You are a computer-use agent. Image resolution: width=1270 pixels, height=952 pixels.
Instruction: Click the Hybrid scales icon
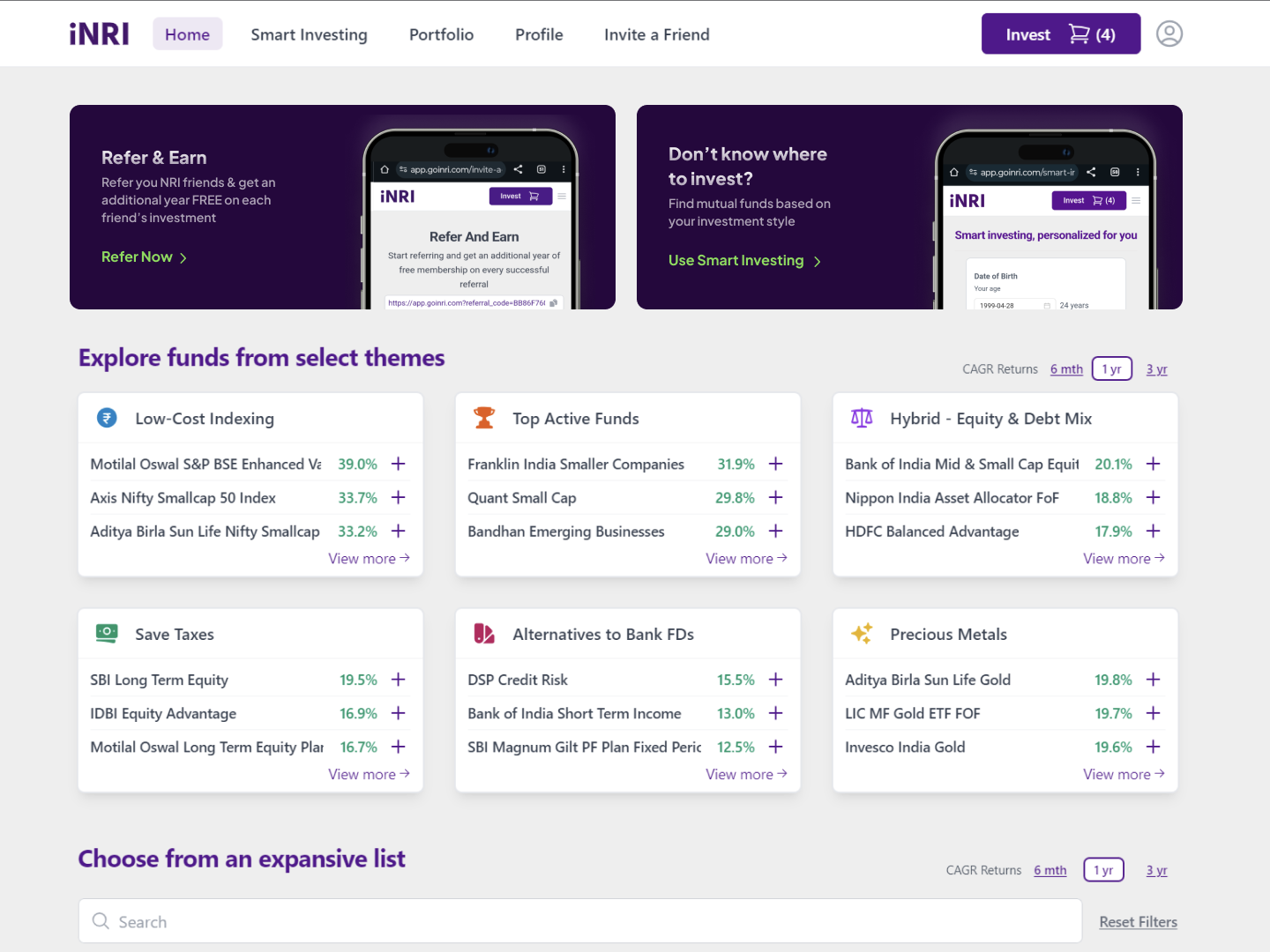(x=862, y=418)
